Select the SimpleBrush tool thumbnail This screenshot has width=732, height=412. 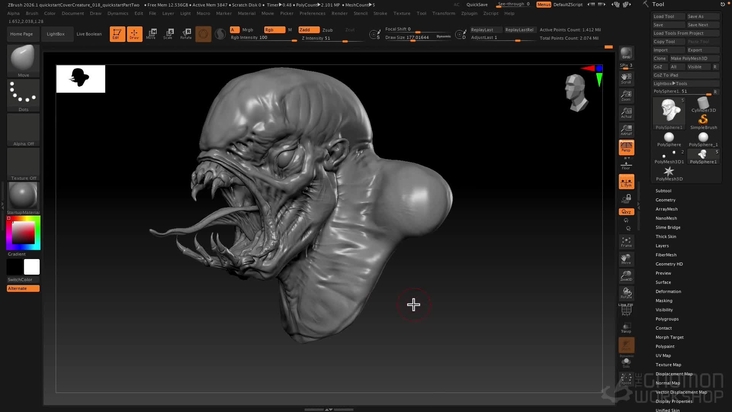703,122
